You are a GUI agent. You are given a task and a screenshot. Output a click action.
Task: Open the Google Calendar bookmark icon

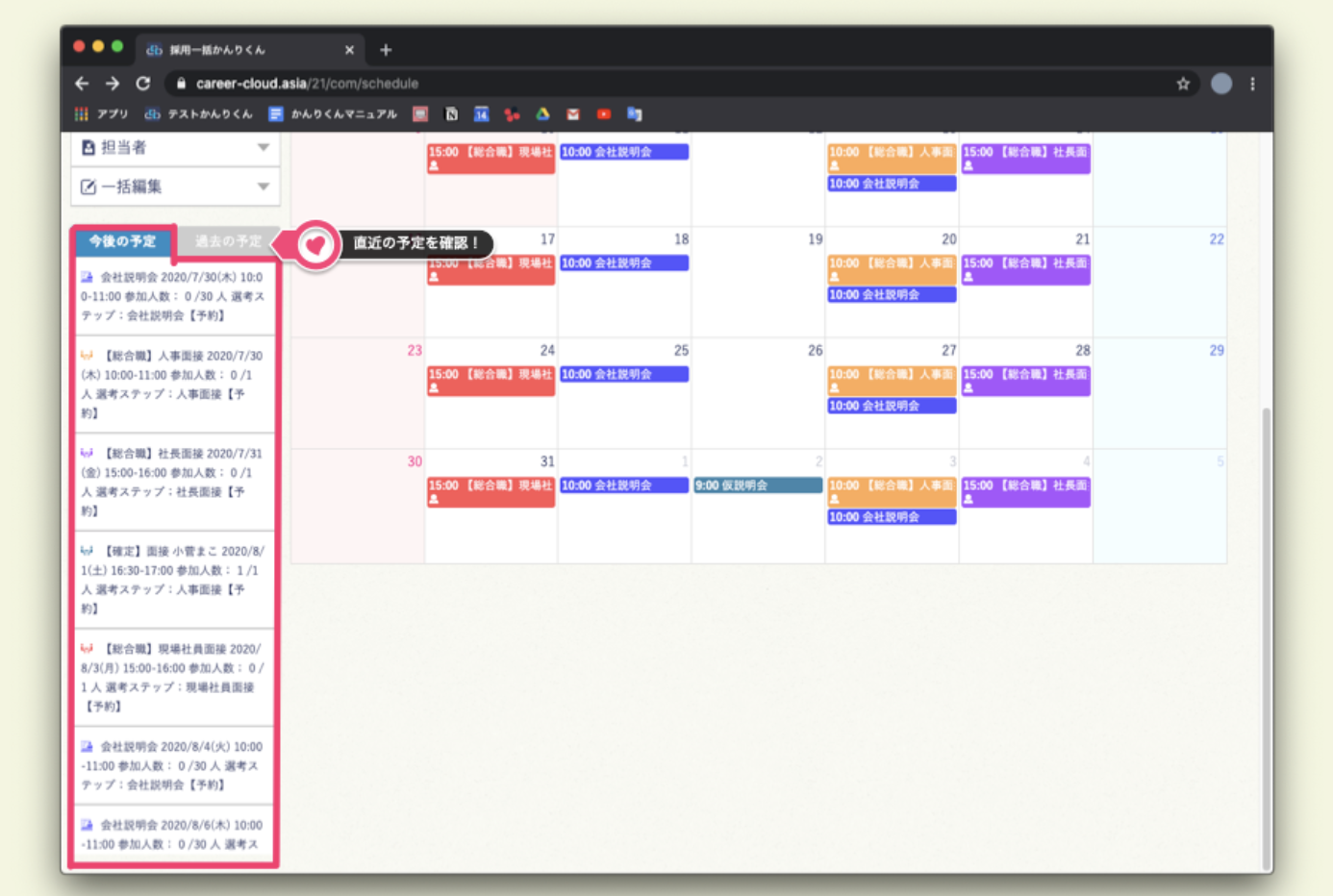[x=482, y=114]
